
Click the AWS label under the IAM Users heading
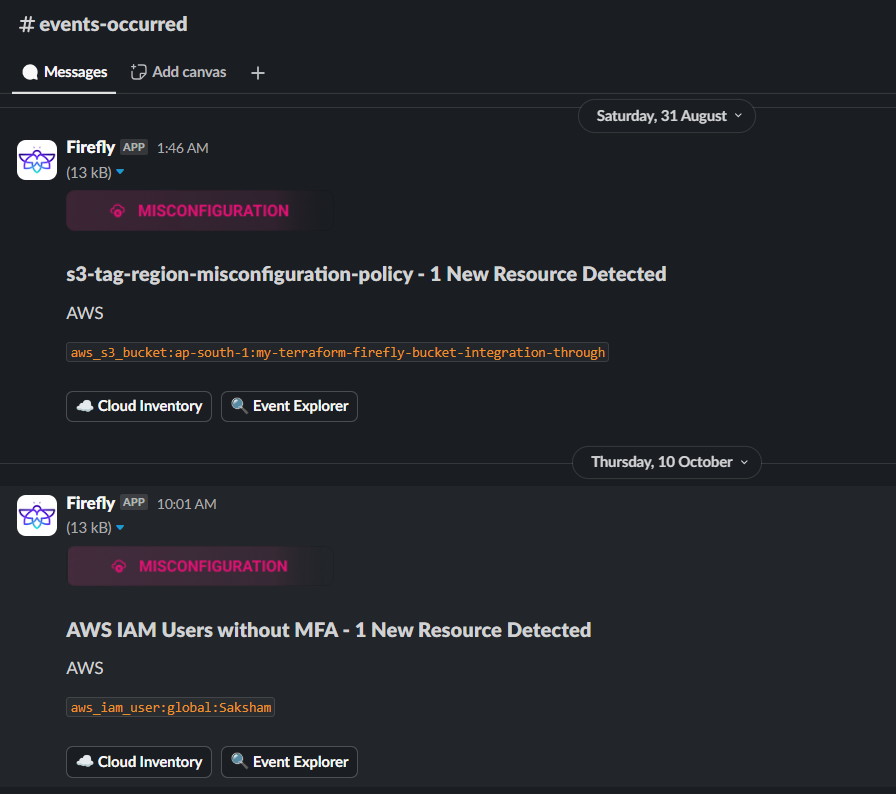[85, 668]
